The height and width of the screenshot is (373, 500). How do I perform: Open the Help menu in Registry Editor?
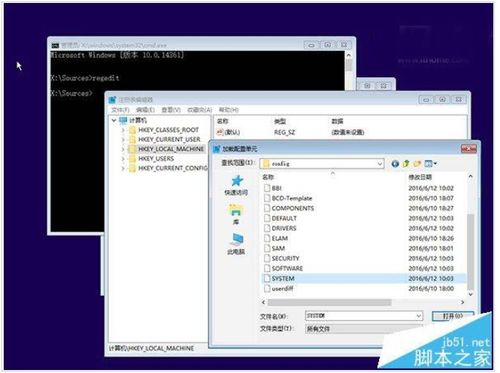tap(229, 110)
